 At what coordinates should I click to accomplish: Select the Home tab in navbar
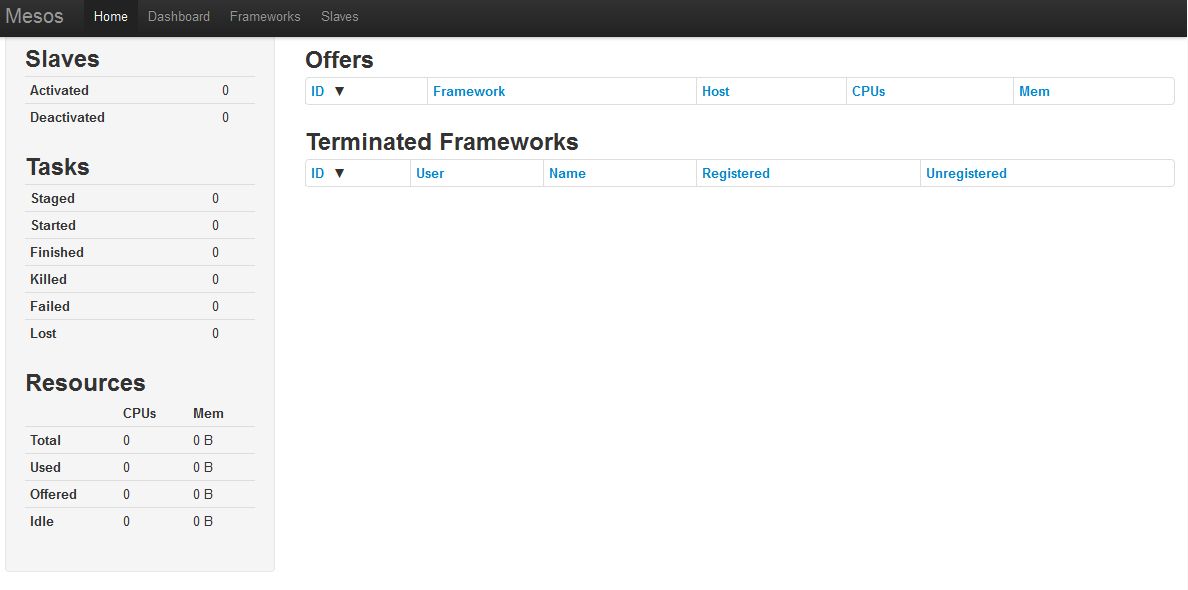(111, 16)
